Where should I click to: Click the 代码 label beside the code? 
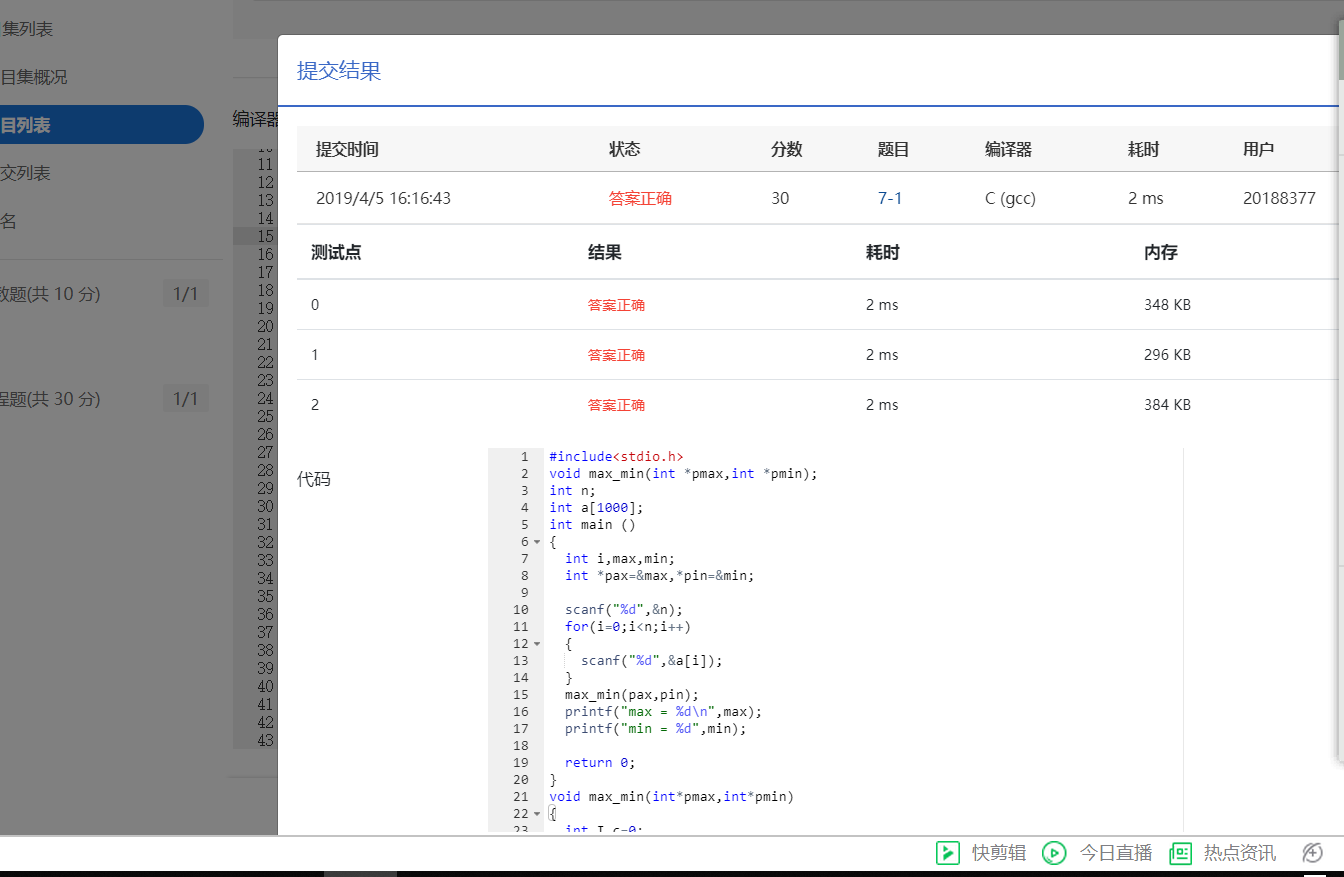click(x=313, y=479)
